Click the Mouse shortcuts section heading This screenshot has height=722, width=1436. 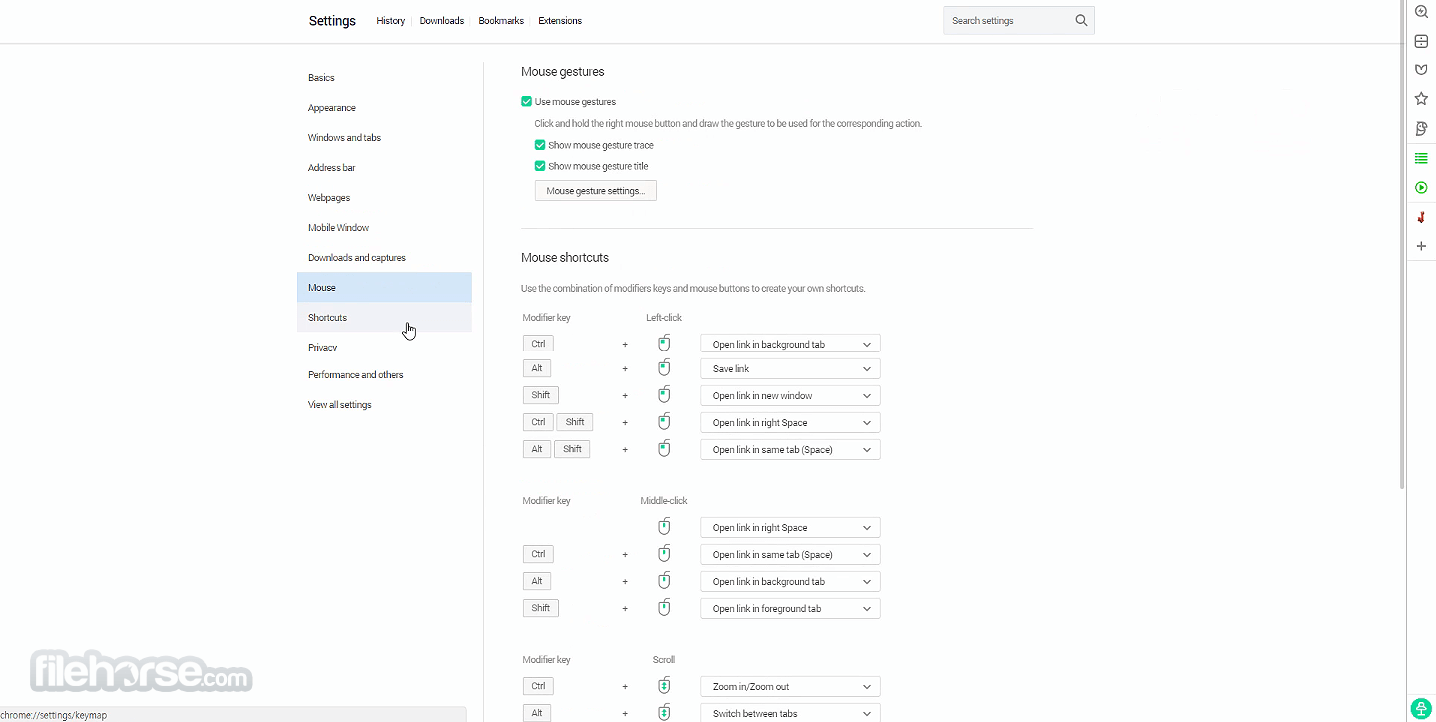coord(565,258)
